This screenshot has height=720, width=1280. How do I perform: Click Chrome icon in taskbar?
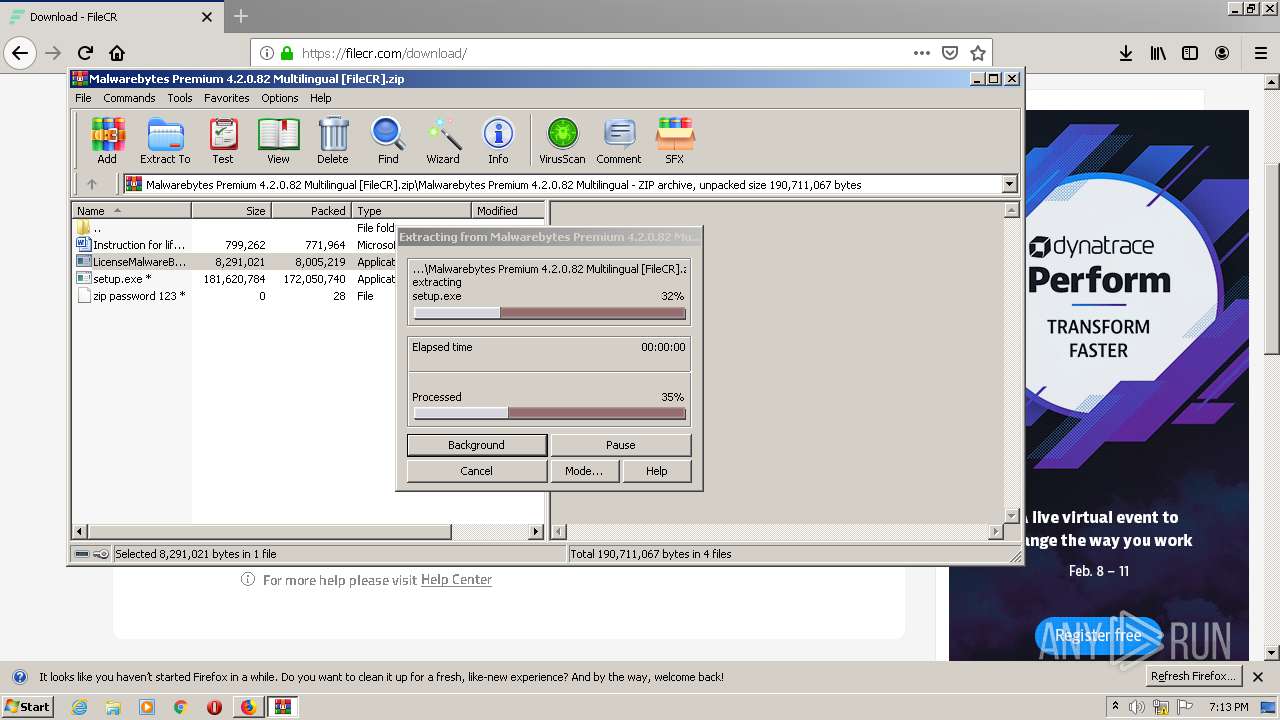pos(180,707)
